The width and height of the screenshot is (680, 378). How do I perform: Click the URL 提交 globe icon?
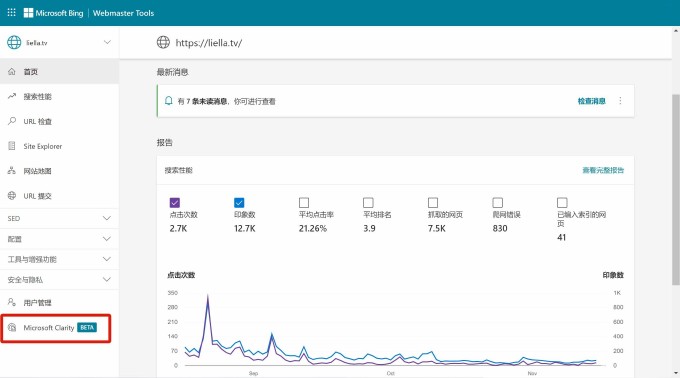(12, 196)
